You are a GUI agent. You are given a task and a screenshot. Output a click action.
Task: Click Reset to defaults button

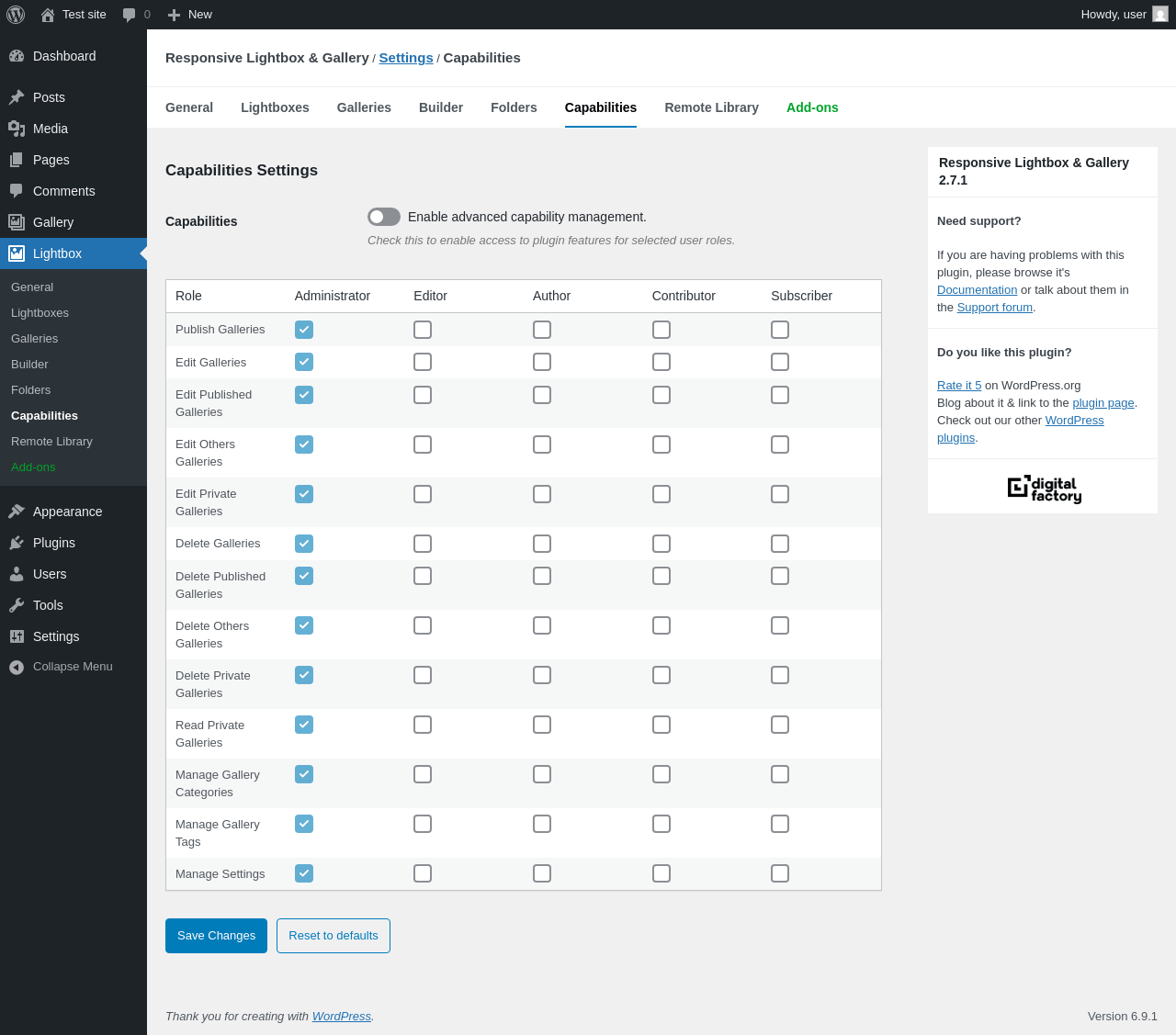[x=334, y=936]
